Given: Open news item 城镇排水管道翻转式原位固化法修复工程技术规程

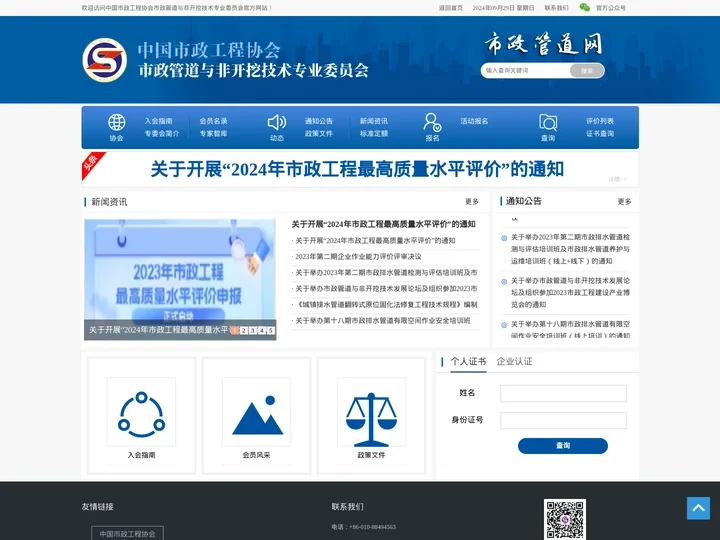Looking at the screenshot, I should click(x=386, y=305).
